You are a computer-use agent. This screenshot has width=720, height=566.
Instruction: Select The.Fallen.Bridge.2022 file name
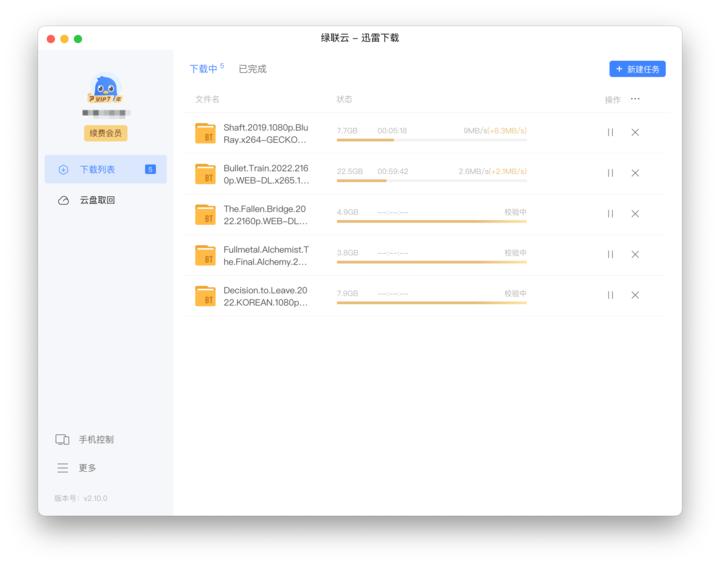pos(265,215)
